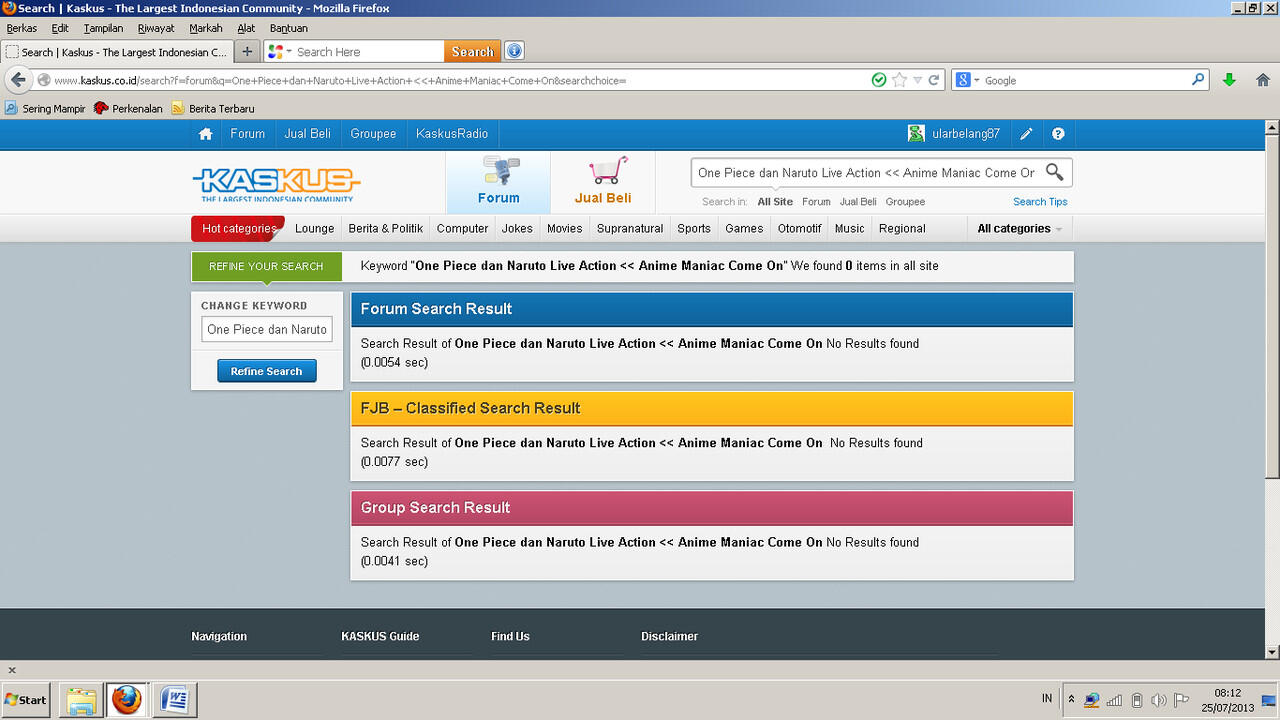Select Jual Beli search scope
Viewport: 1280px width, 720px height.
858,202
